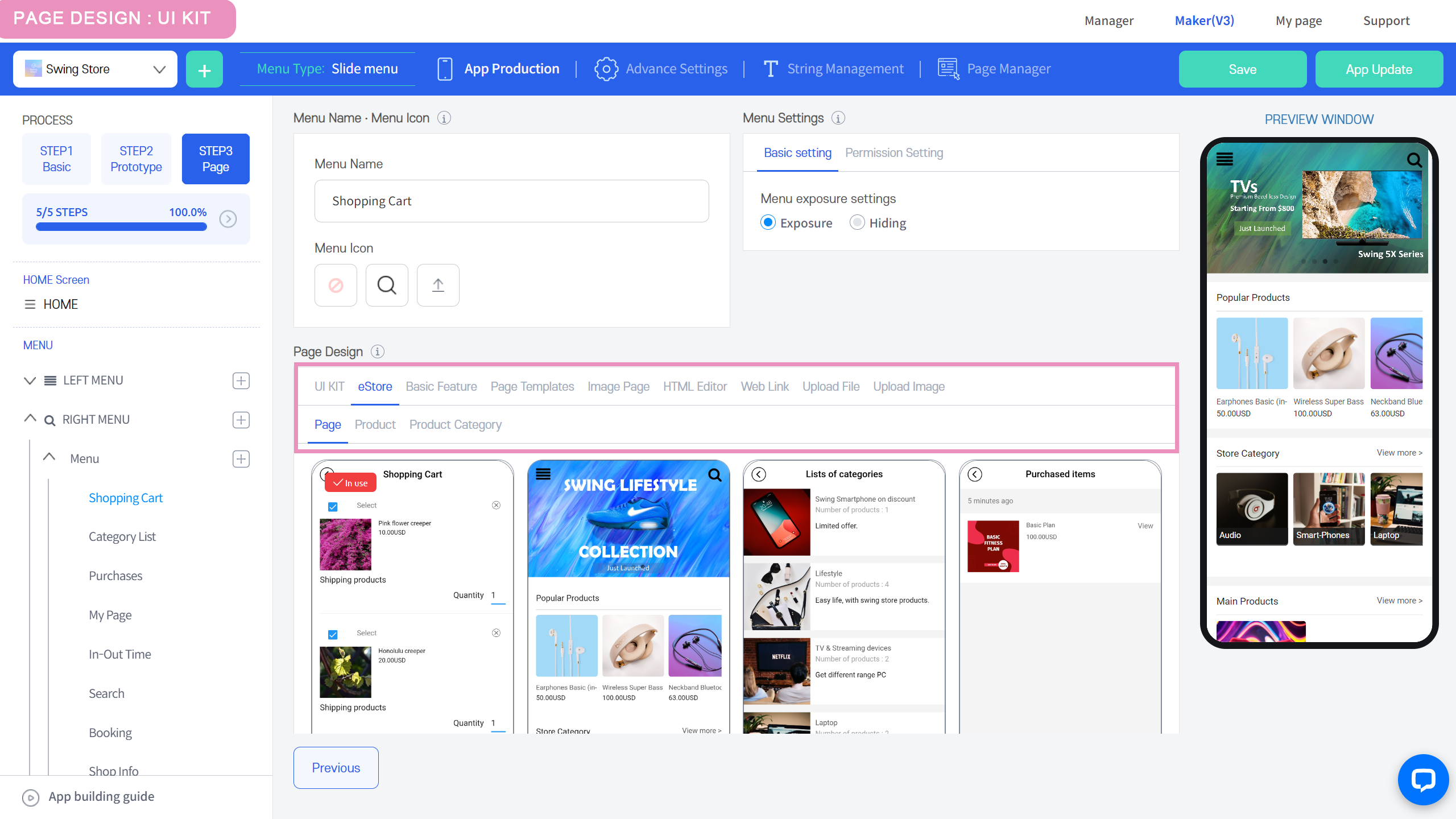Click info icon next to Page Design

[x=378, y=351]
